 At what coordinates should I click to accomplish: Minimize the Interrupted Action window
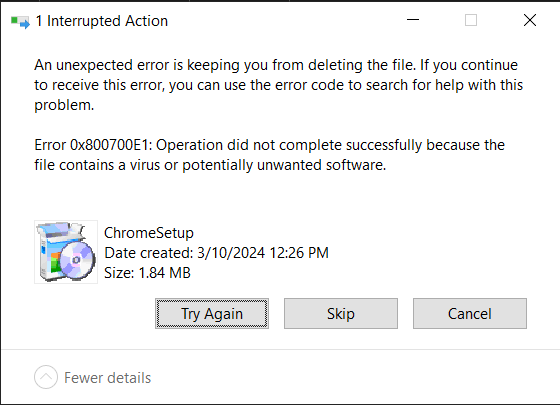click(x=413, y=20)
